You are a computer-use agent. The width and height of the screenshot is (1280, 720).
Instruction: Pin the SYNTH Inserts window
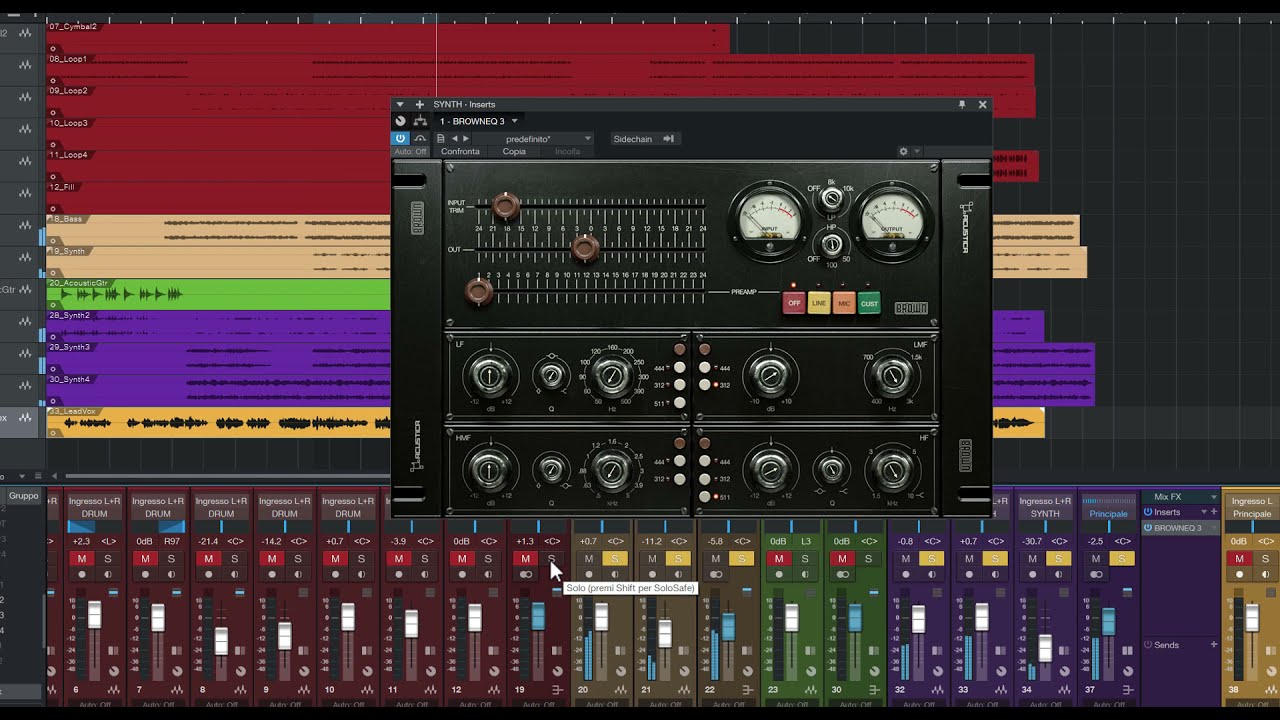(962, 104)
